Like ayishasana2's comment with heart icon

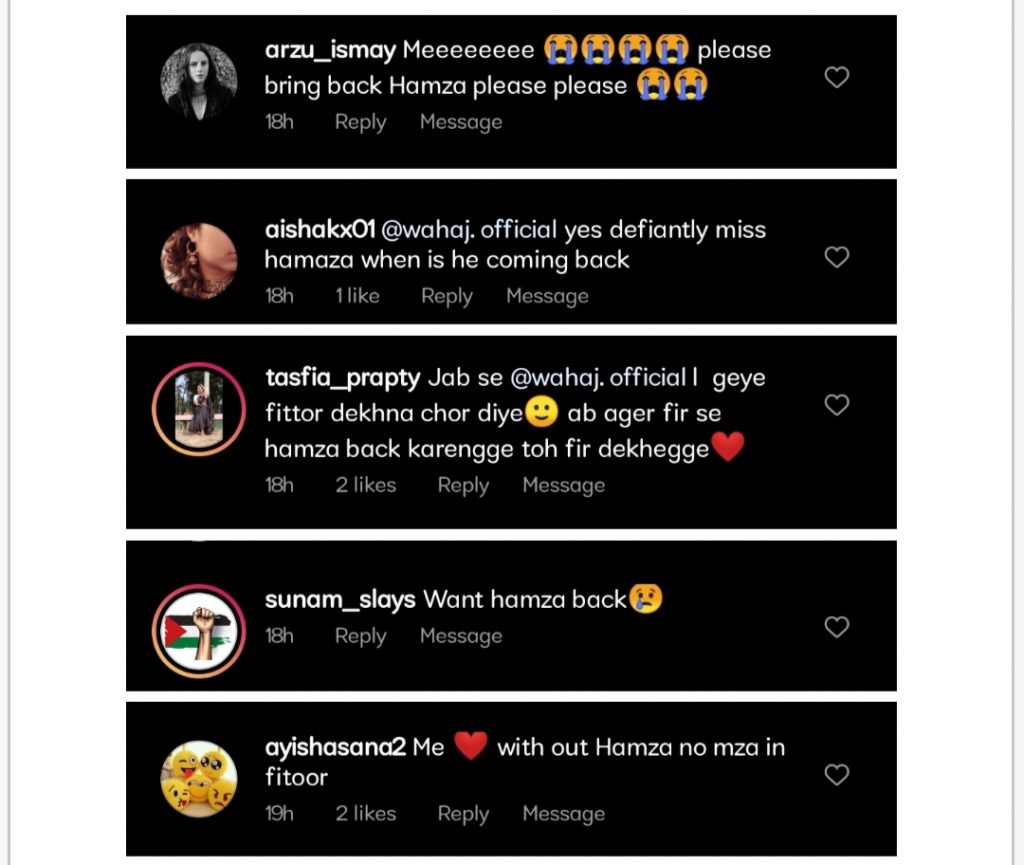837,775
